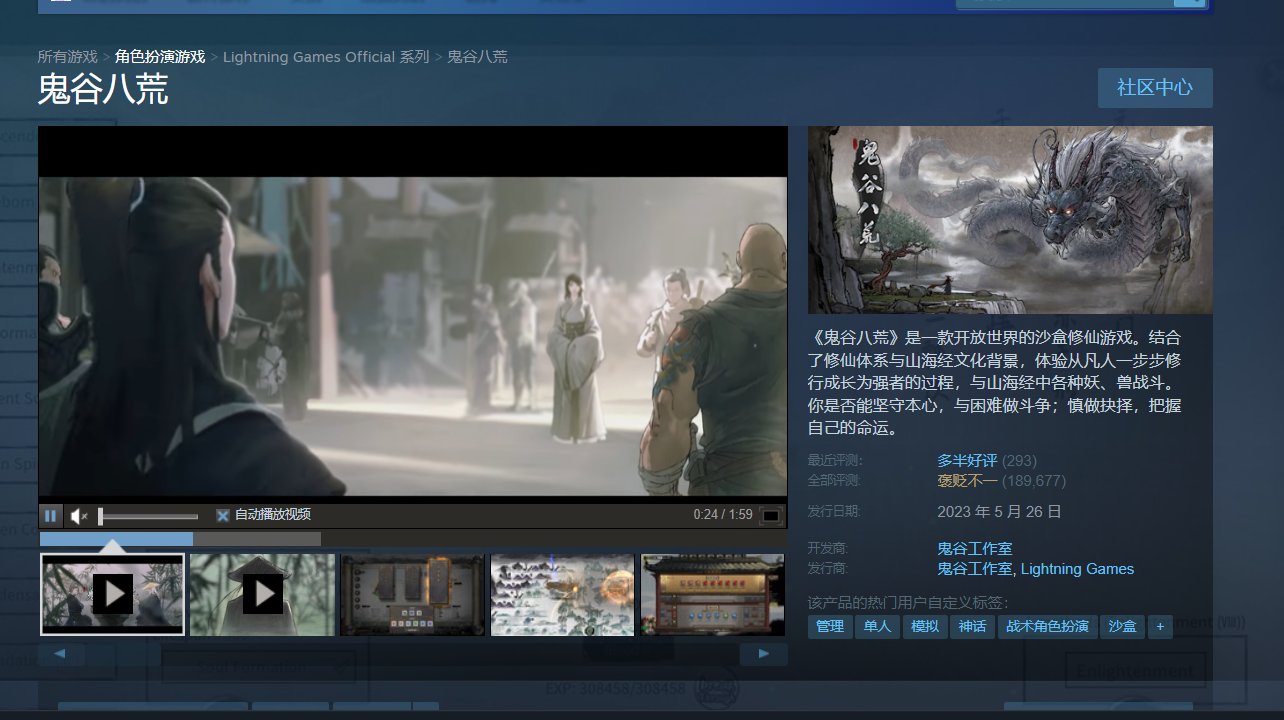View the red building screenshot thumbnail
The image size is (1284, 720).
(713, 595)
